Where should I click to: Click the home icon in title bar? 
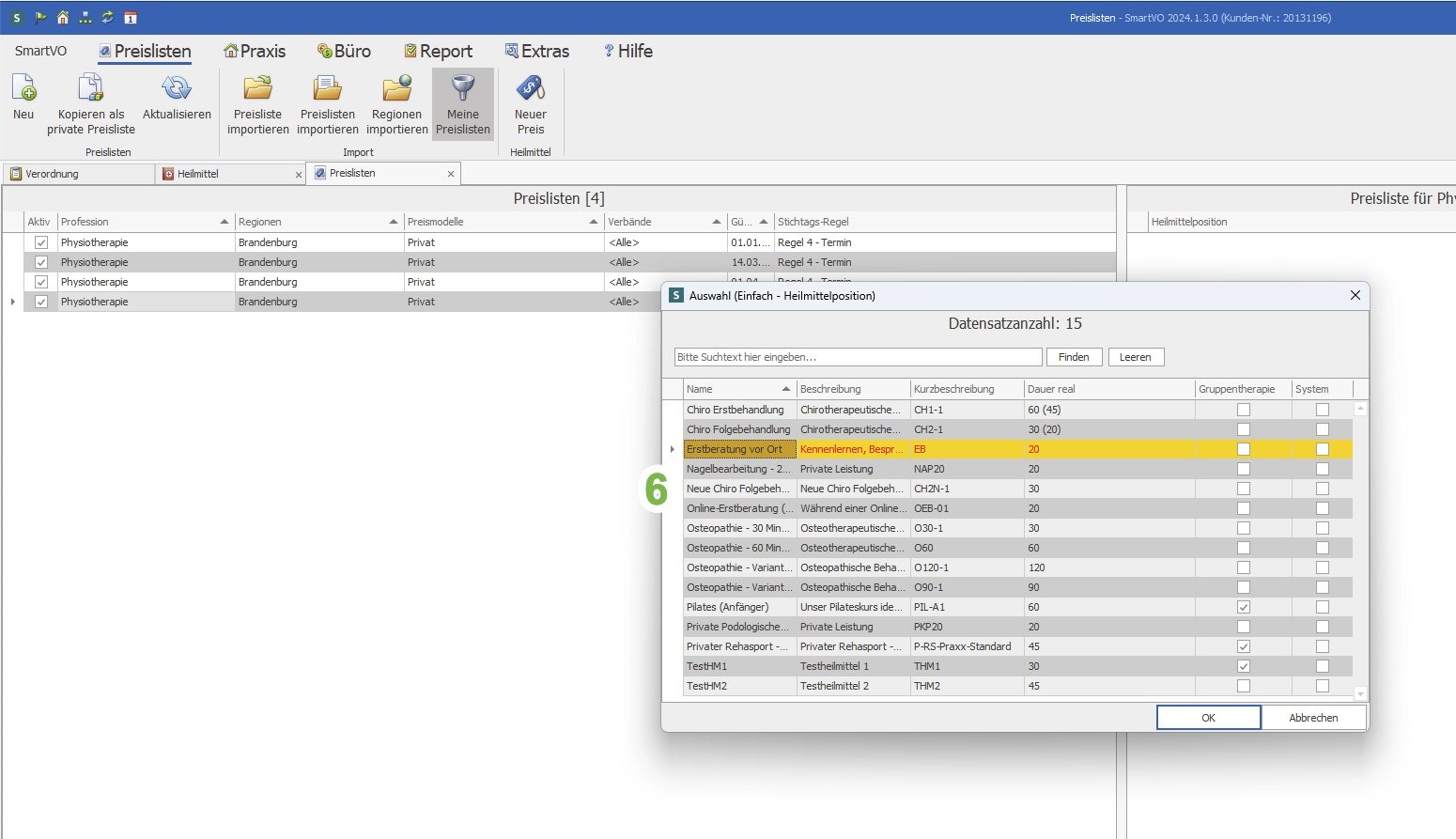tap(63, 18)
